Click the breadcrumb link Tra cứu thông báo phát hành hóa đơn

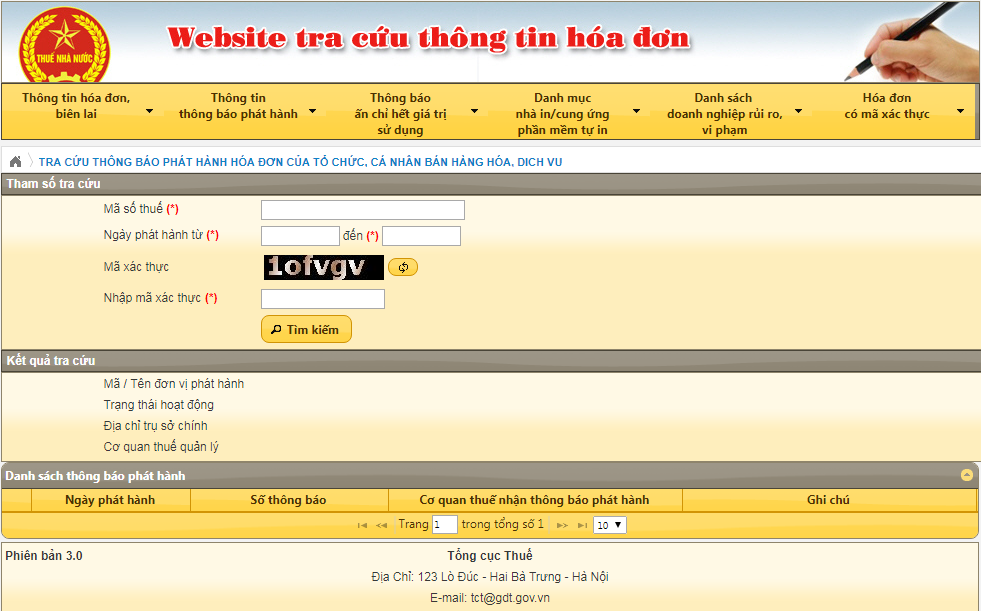coord(300,162)
